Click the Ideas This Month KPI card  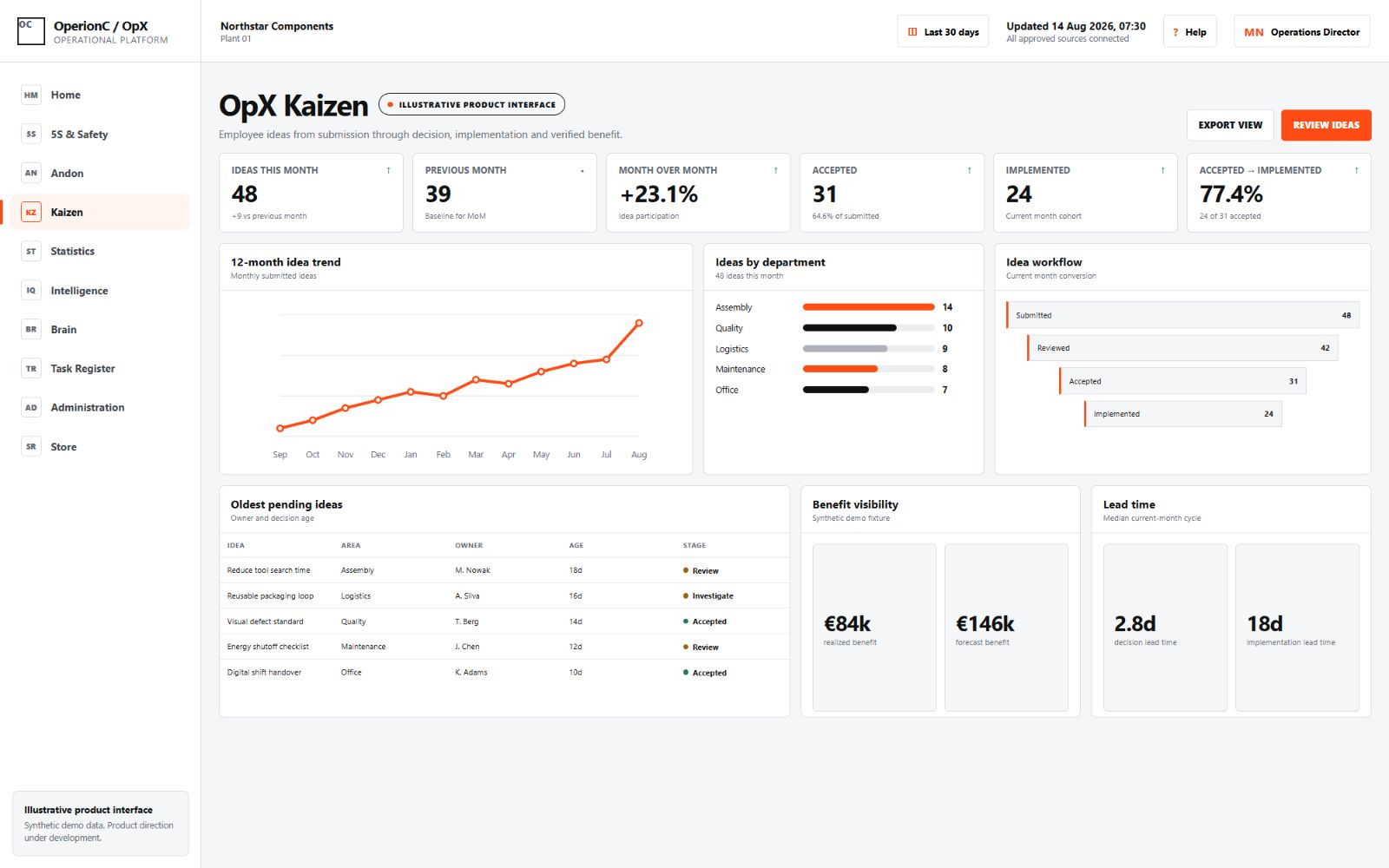(x=311, y=193)
